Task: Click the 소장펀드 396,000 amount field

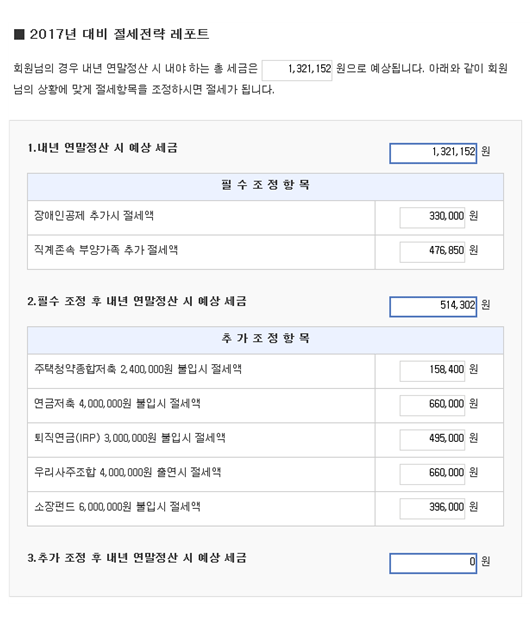Action: (x=432, y=509)
